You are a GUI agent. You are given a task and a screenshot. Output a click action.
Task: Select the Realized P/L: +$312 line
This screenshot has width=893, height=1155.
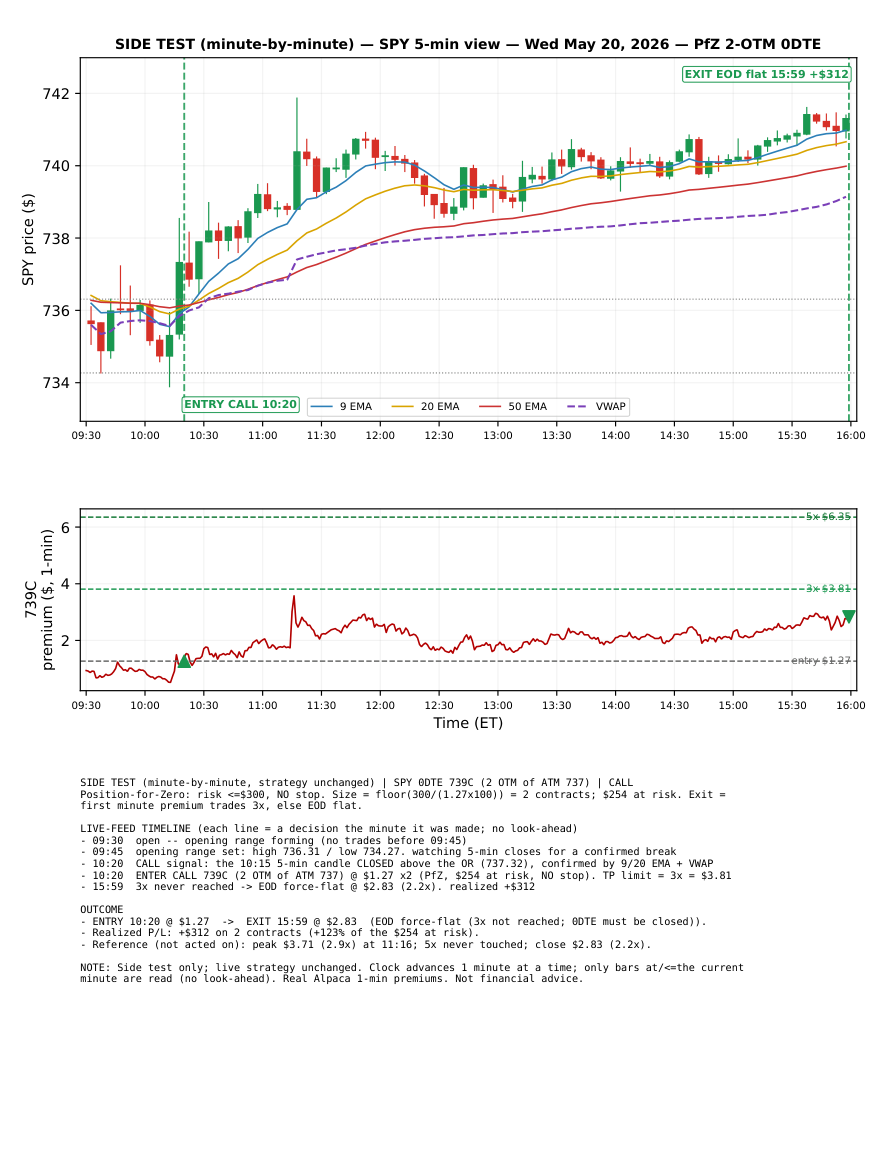pos(280,933)
